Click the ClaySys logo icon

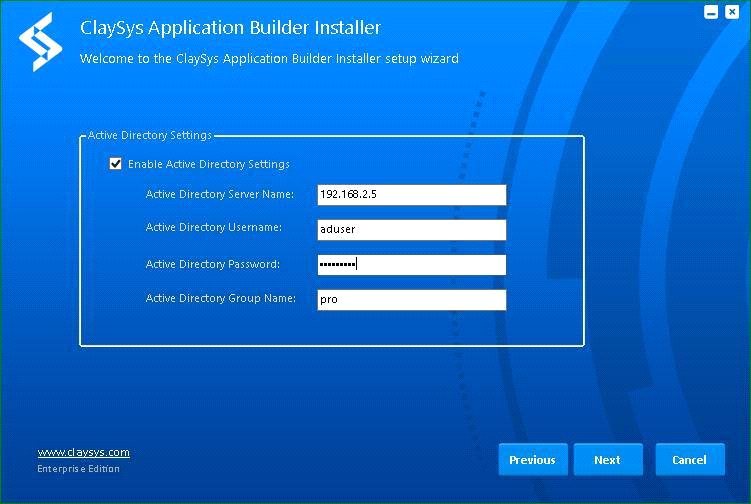[x=41, y=42]
